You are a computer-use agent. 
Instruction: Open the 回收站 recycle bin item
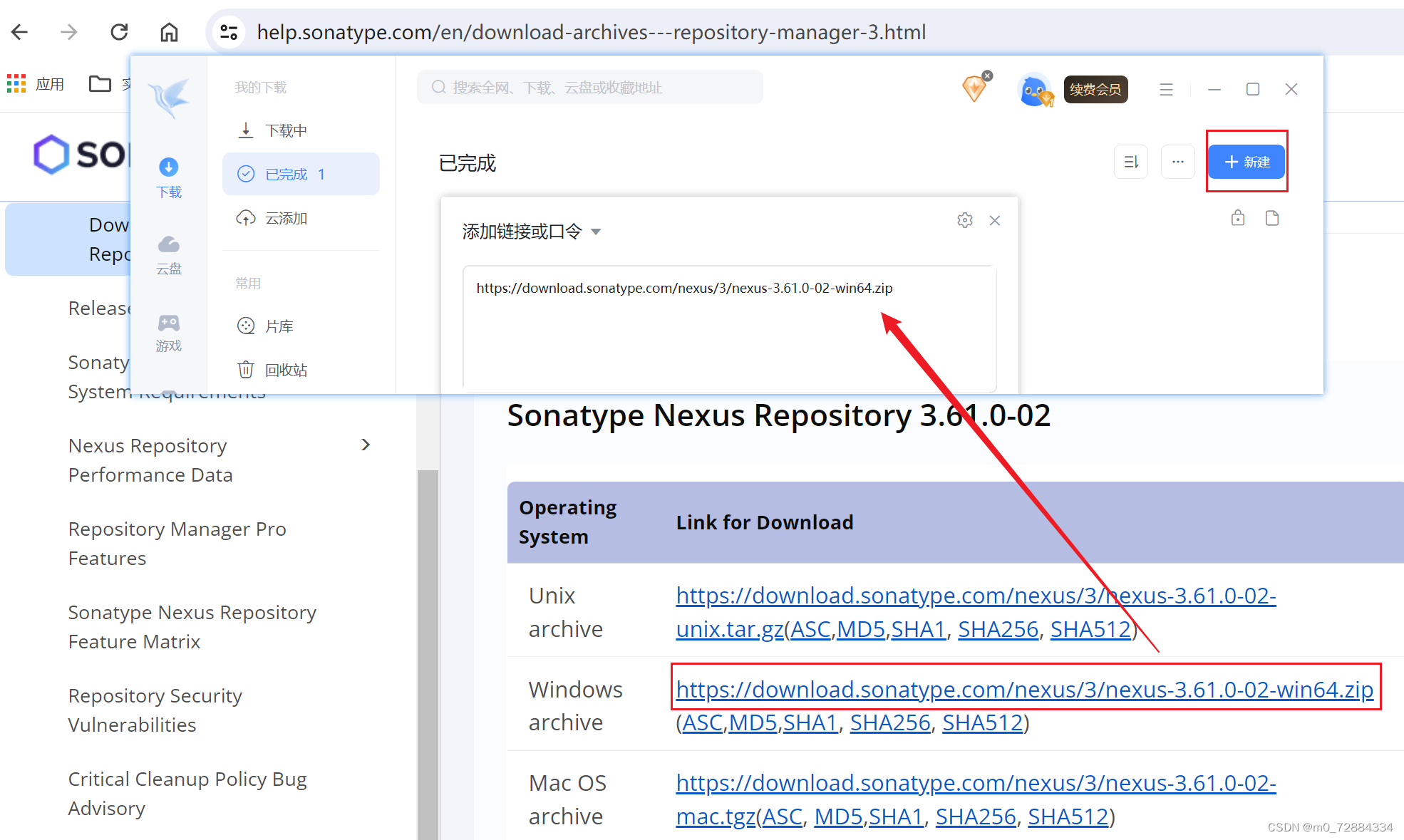pos(285,370)
